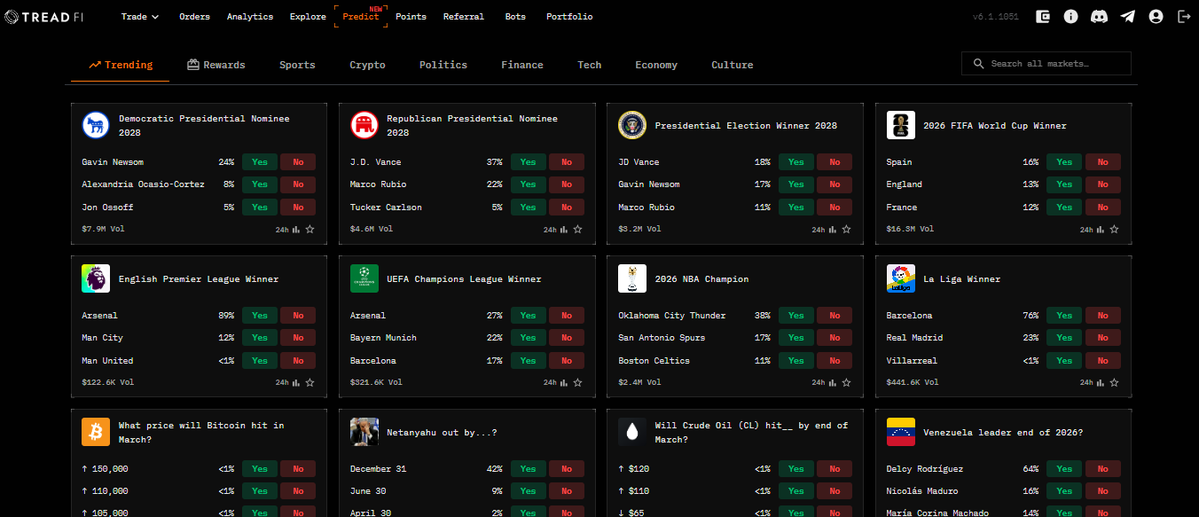The height and width of the screenshot is (517, 1199).
Task: Click the crude oil drop icon
Action: [x=632, y=431]
